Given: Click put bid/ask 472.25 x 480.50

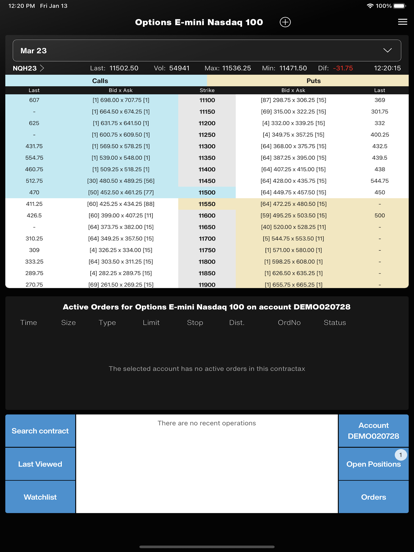Looking at the screenshot, I should tap(293, 204).
